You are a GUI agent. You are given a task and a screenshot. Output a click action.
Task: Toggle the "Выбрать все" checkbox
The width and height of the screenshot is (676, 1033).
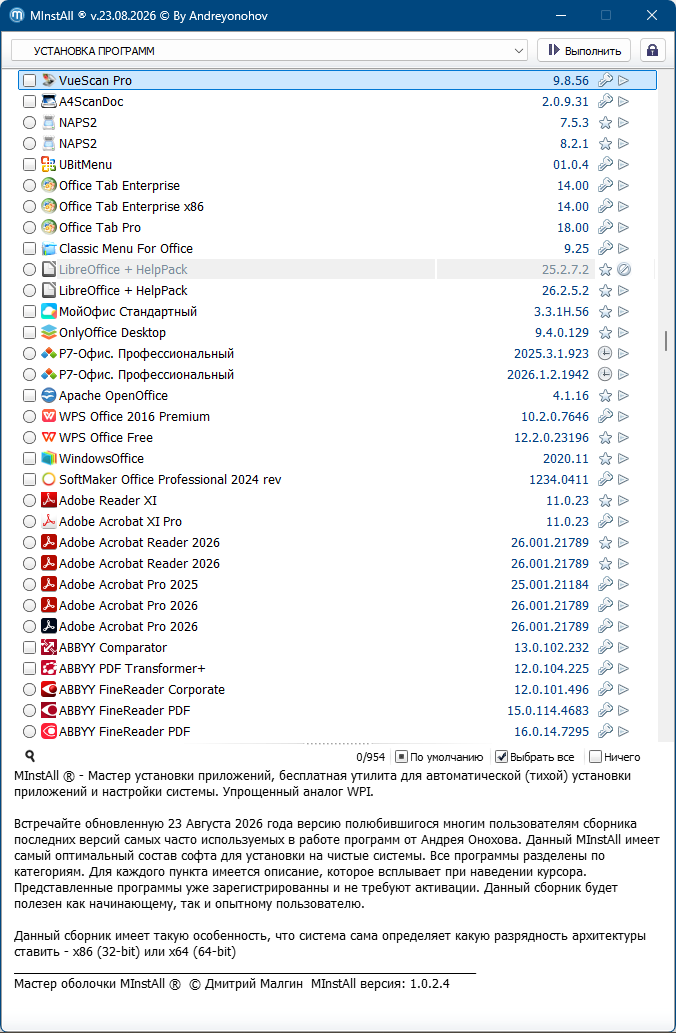(501, 757)
